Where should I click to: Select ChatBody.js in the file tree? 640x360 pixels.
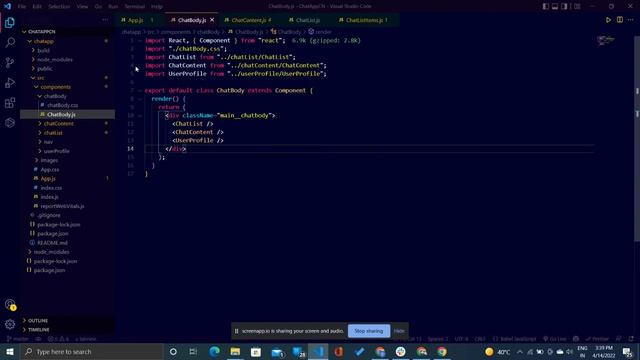point(61,115)
